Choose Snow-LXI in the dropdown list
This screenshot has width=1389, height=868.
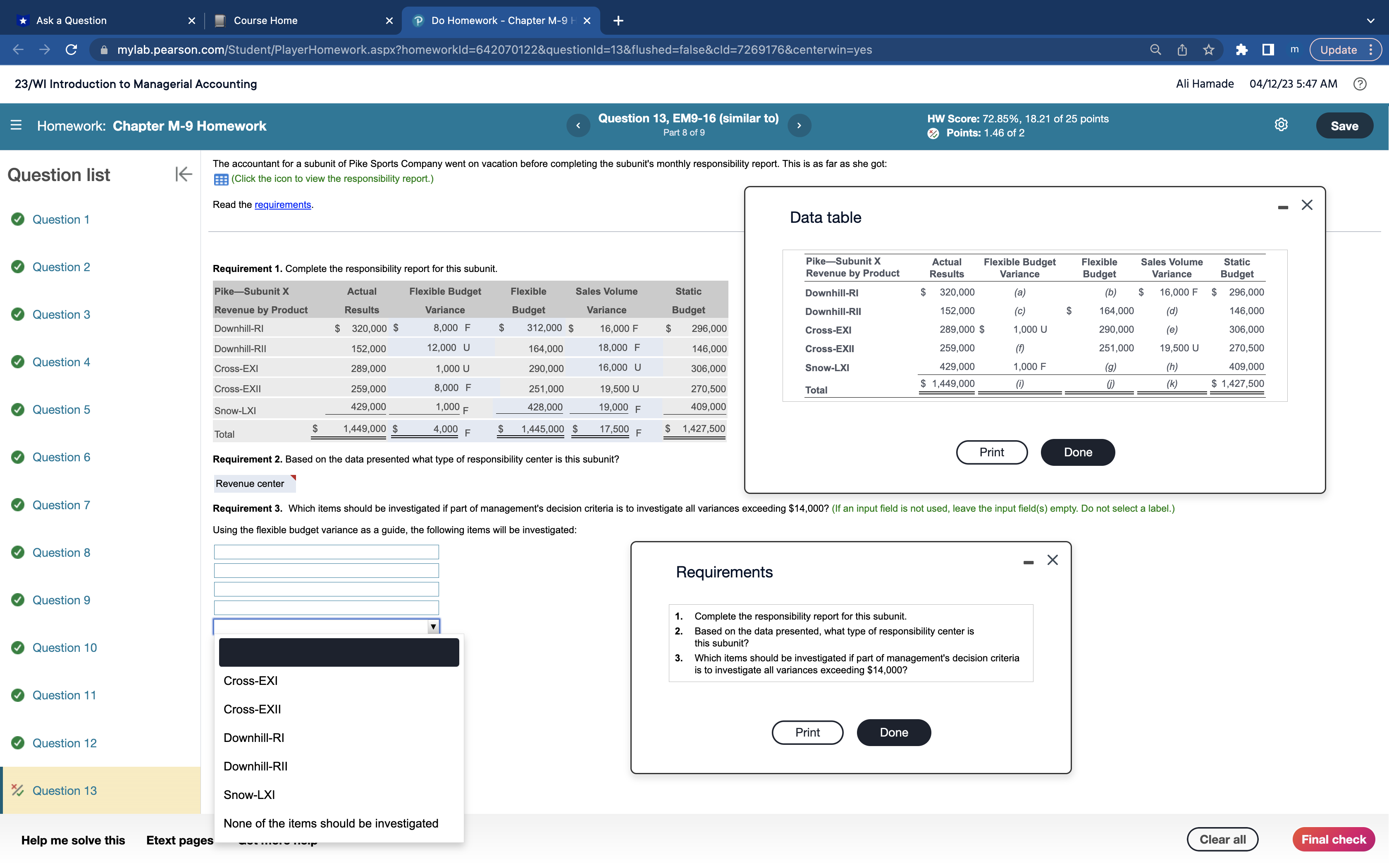[249, 794]
